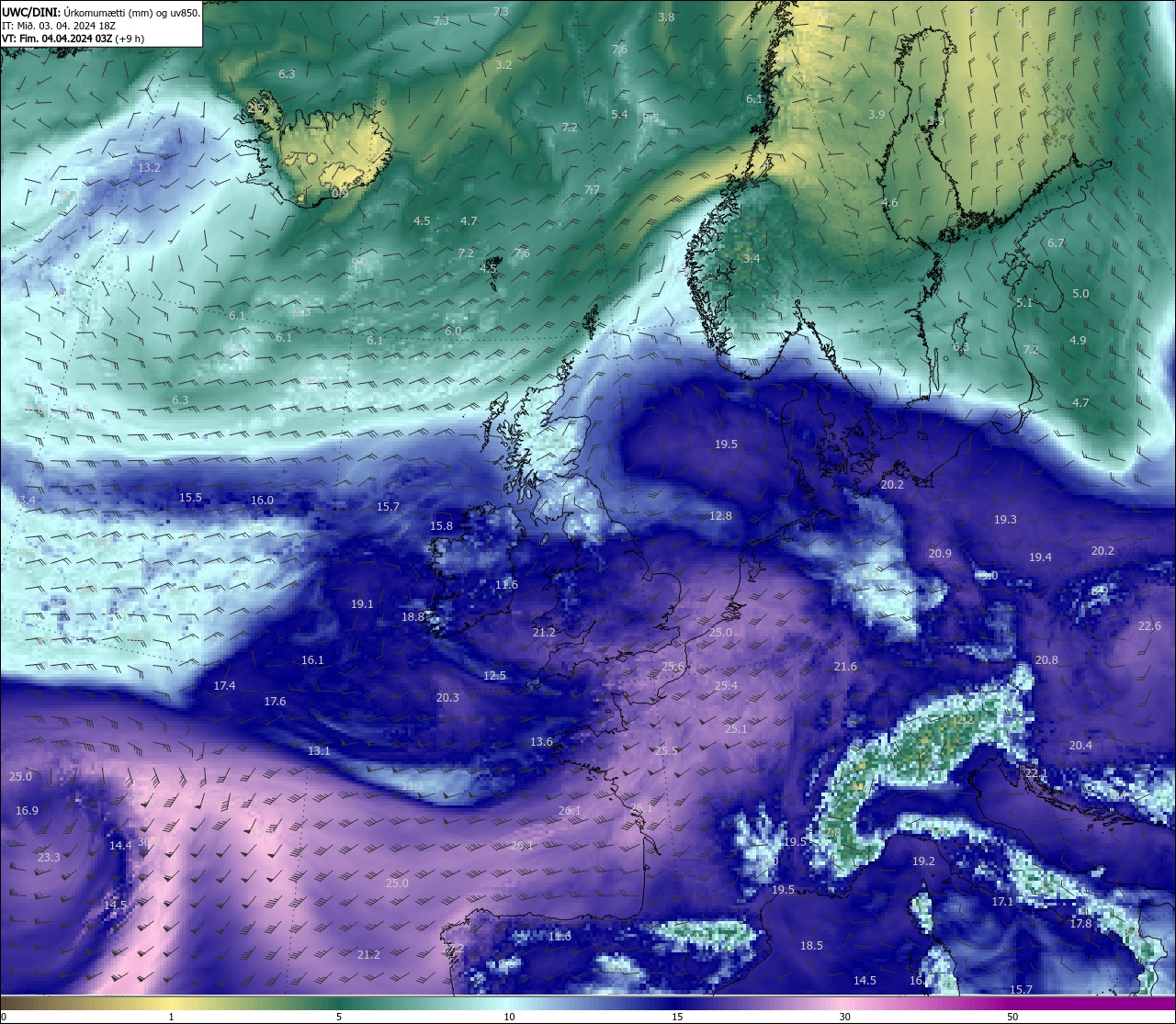Click the 18.8 value at southwest Ireland

pyautogui.click(x=413, y=617)
